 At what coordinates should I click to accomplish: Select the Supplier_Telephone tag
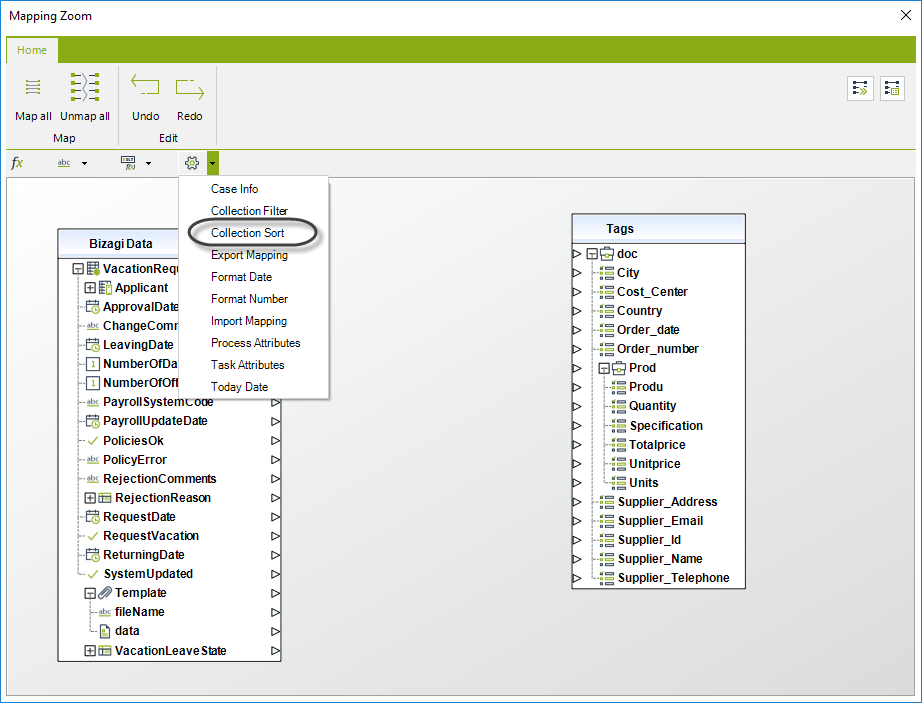click(673, 578)
